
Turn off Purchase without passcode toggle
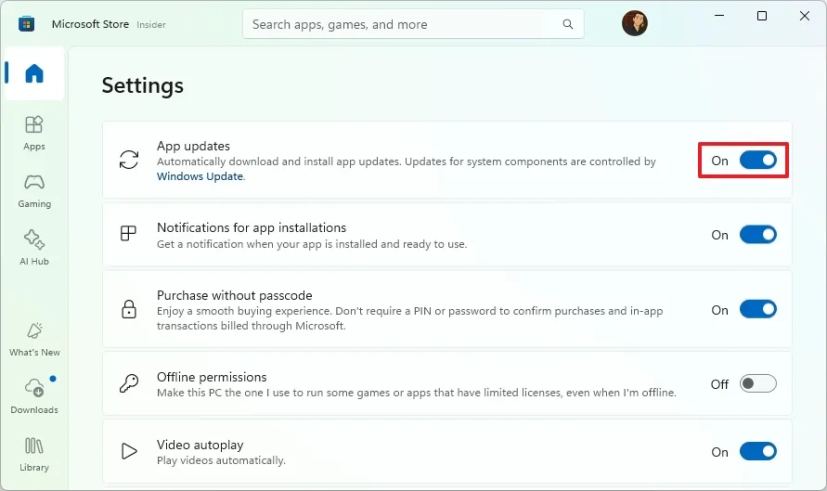click(758, 309)
